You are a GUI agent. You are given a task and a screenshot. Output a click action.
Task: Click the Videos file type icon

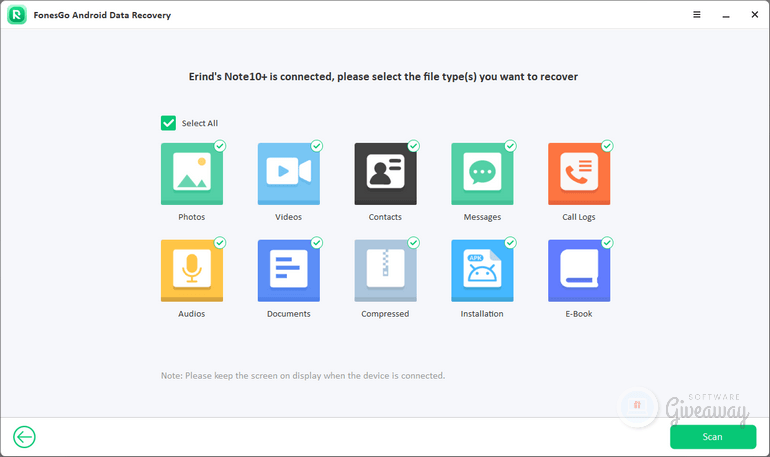(x=288, y=174)
